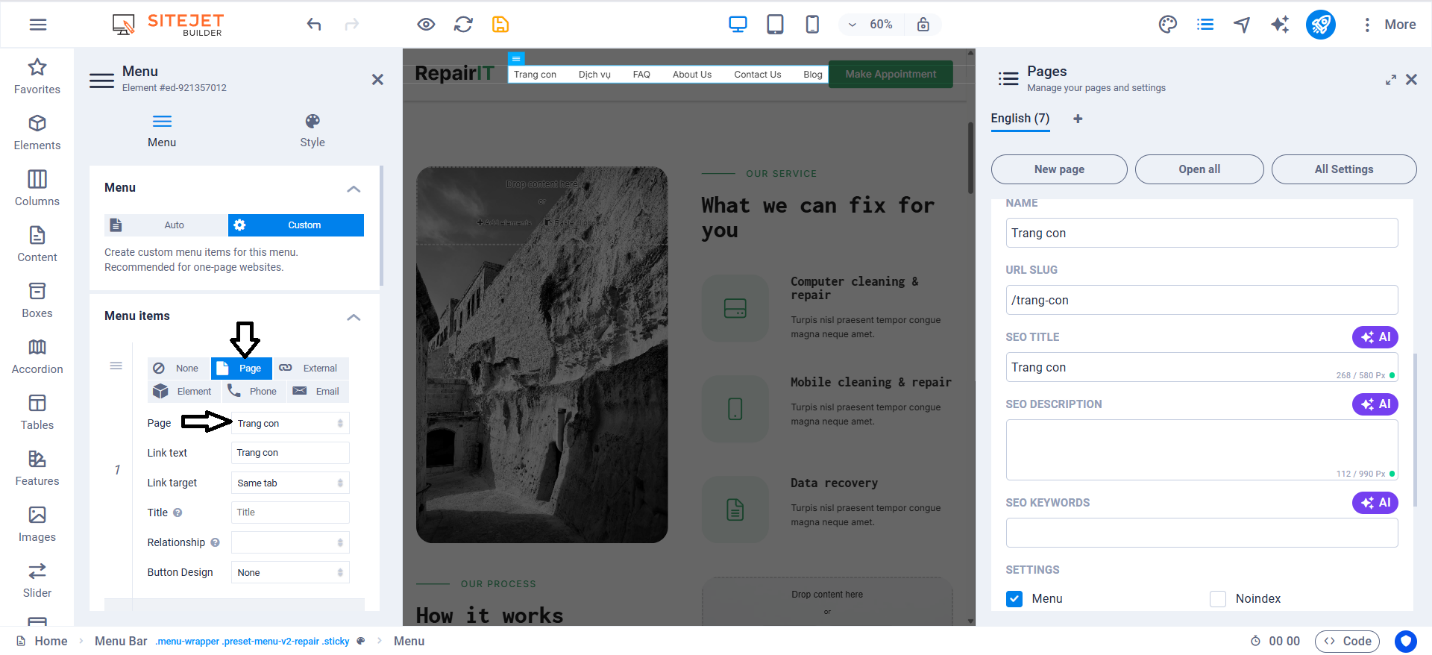Enable the Noindex checkbox

[x=1218, y=599]
